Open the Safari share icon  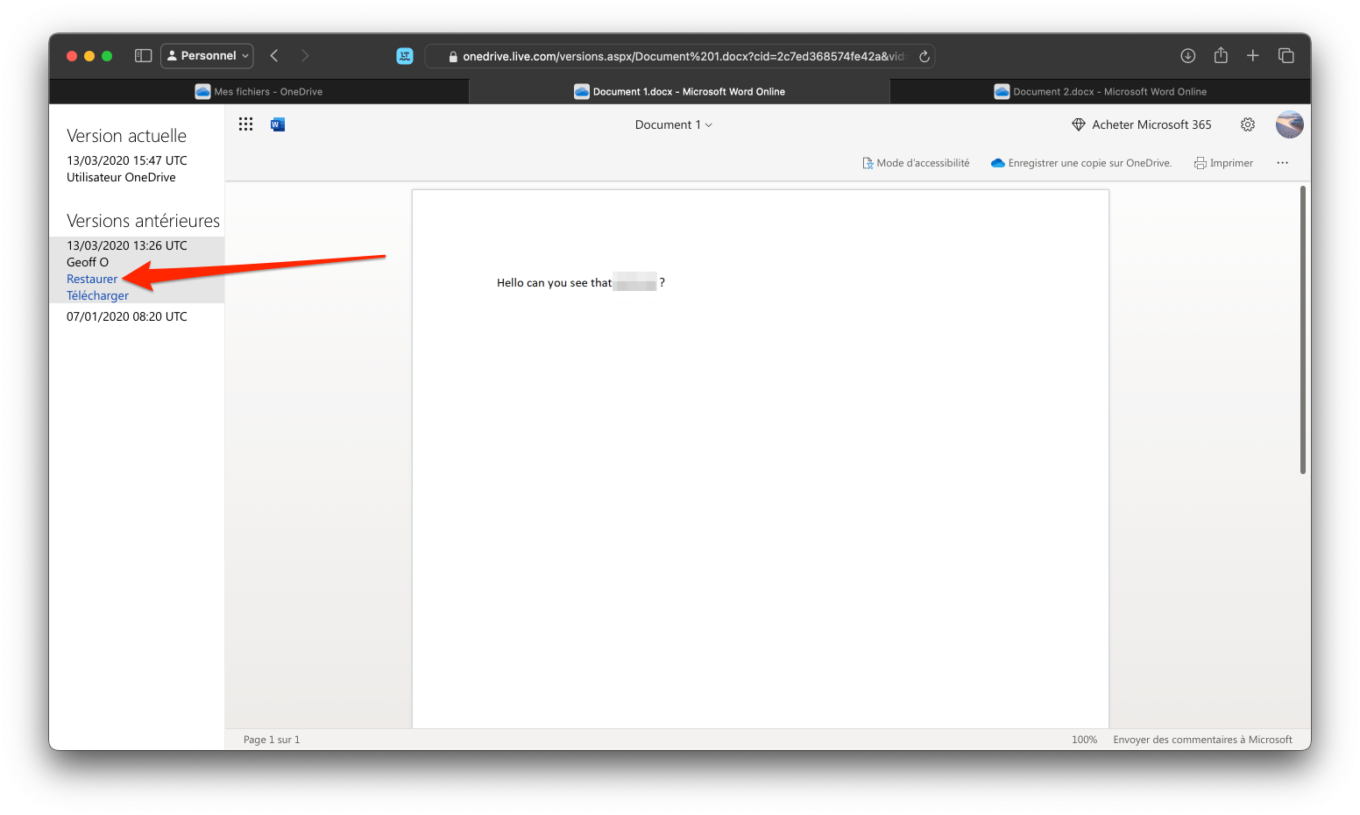[1221, 56]
